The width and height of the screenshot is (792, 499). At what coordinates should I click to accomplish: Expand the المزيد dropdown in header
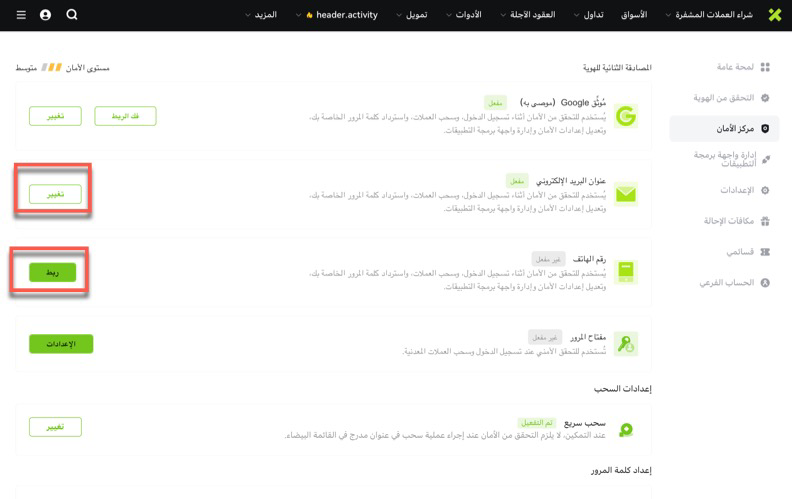coord(261,15)
